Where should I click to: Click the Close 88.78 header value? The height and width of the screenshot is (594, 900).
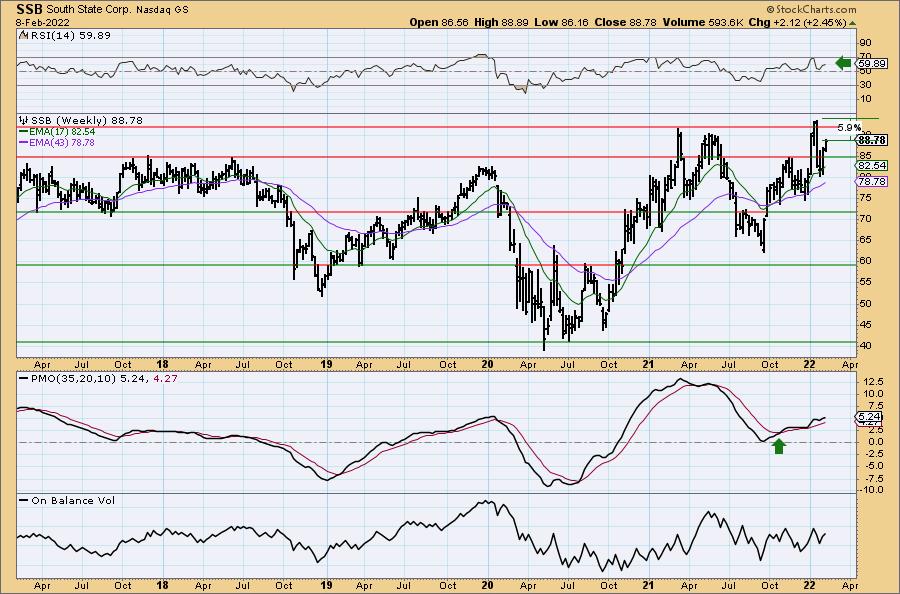click(626, 22)
